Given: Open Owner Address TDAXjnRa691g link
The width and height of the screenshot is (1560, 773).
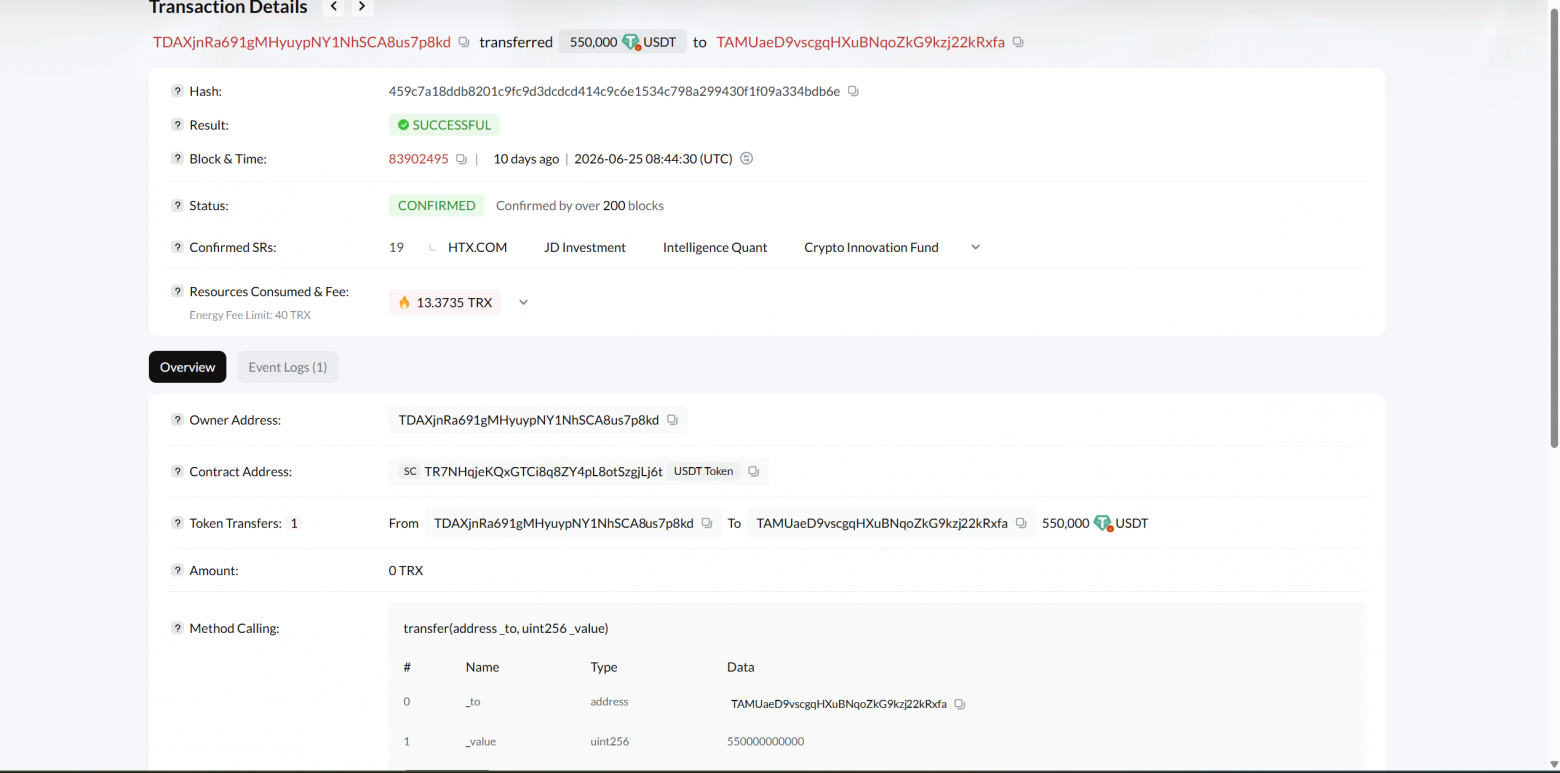Looking at the screenshot, I should tap(528, 420).
